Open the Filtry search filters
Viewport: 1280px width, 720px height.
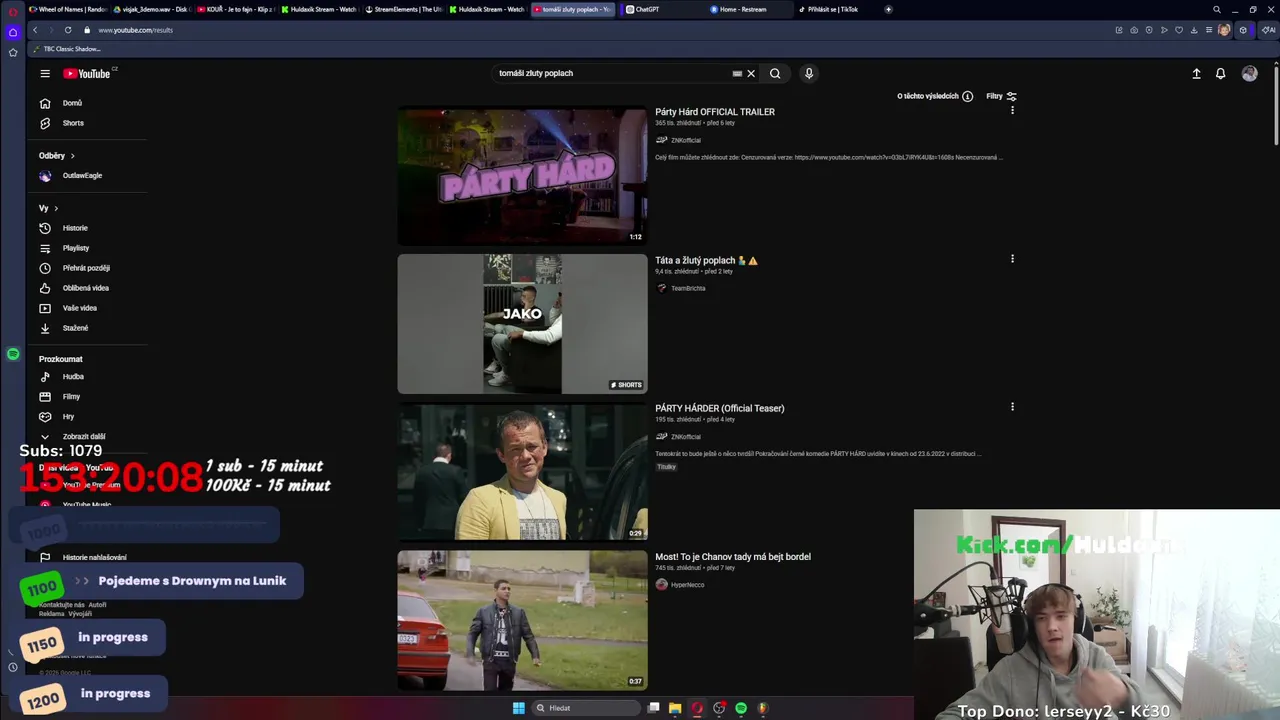point(1001,97)
